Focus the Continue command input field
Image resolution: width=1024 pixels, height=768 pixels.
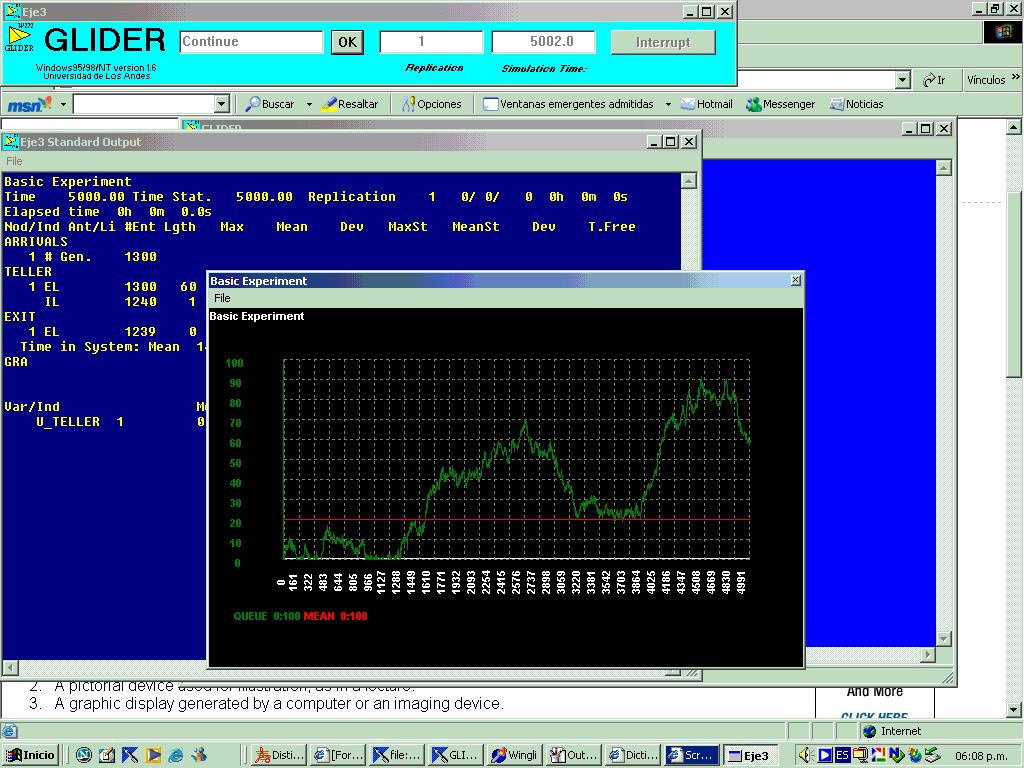tap(251, 42)
